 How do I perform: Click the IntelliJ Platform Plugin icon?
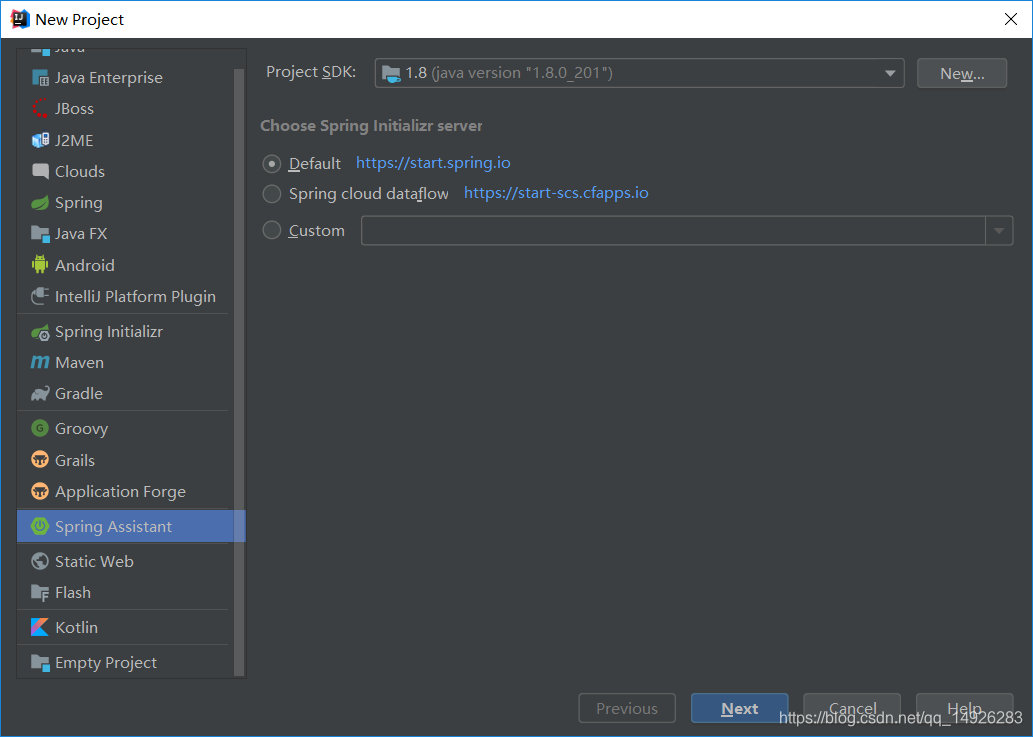click(40, 296)
